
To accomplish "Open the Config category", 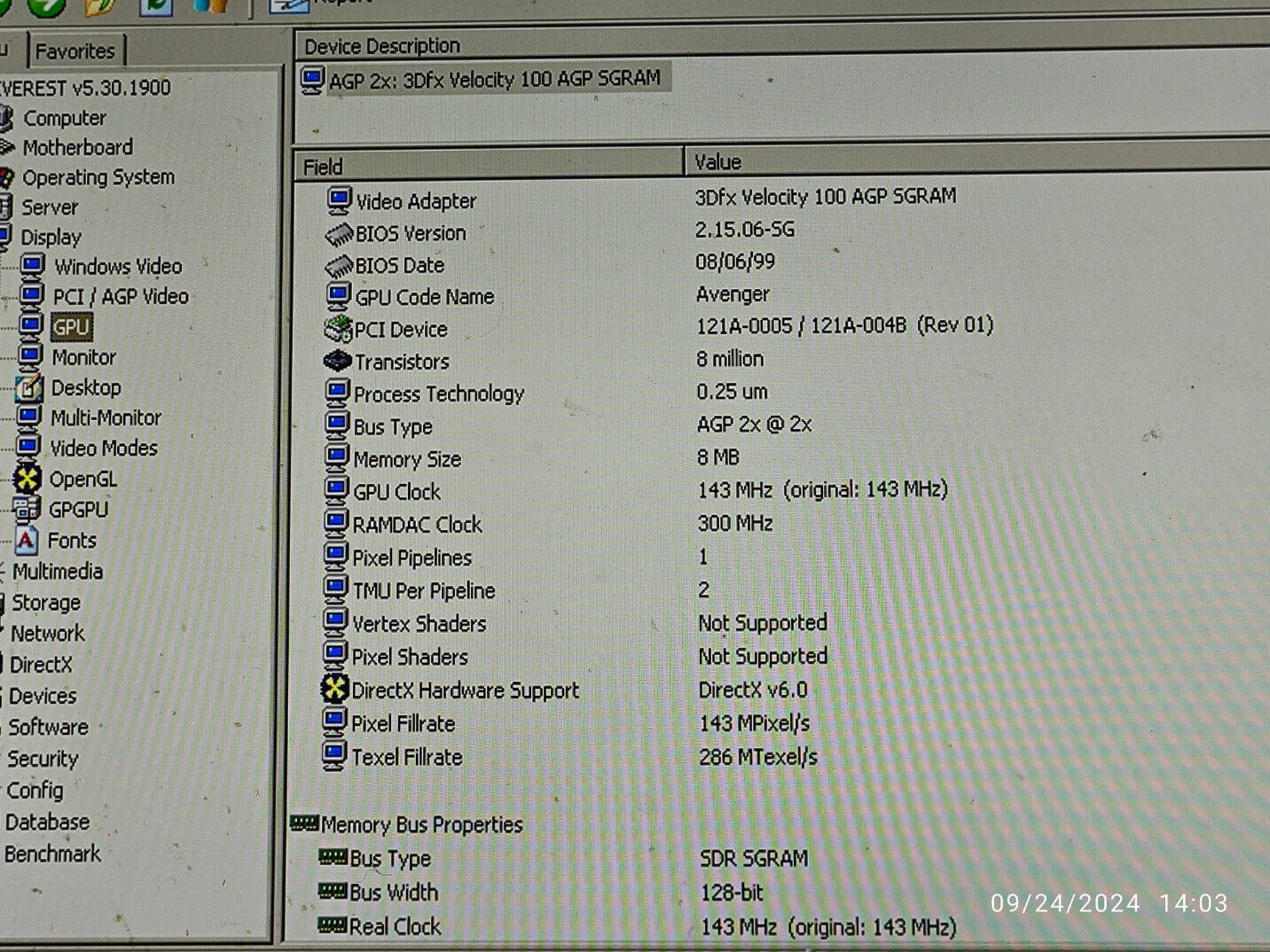I will pos(35,790).
